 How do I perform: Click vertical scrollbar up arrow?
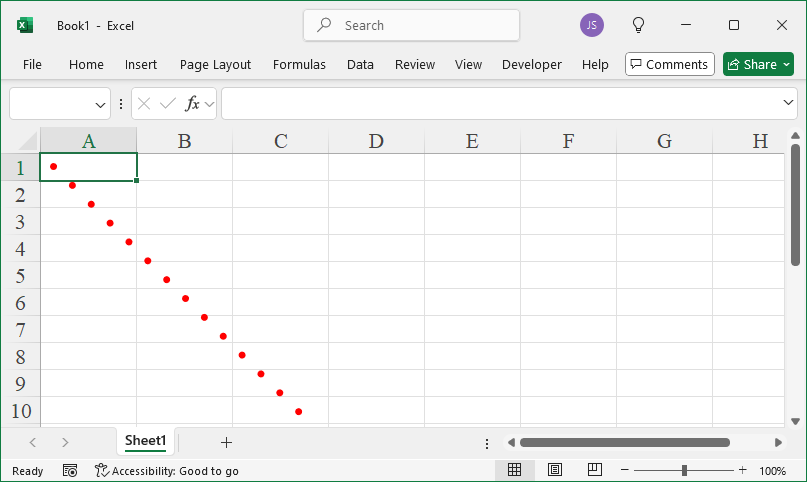tap(795, 135)
